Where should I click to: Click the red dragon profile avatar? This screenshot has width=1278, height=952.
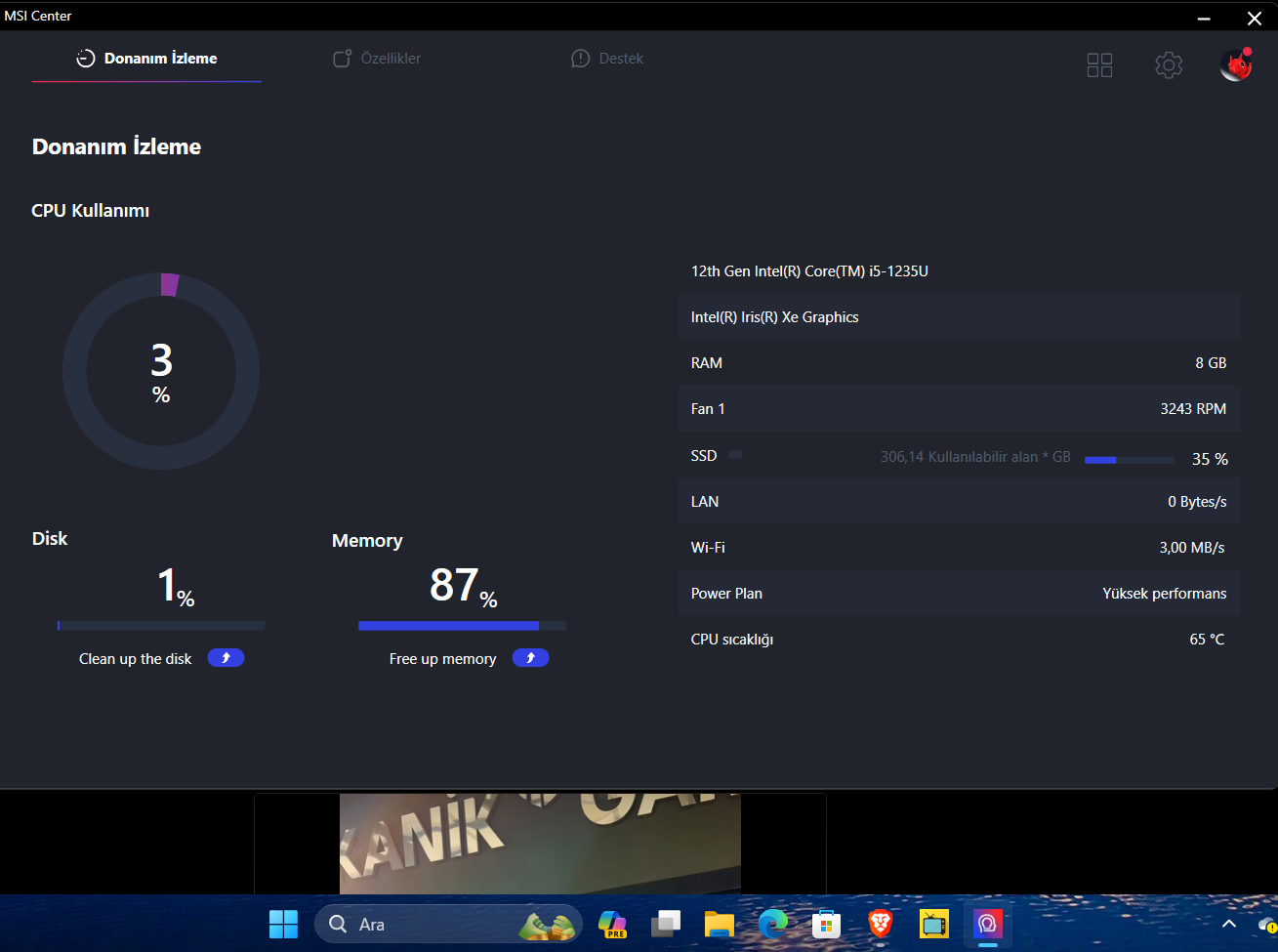(x=1236, y=64)
